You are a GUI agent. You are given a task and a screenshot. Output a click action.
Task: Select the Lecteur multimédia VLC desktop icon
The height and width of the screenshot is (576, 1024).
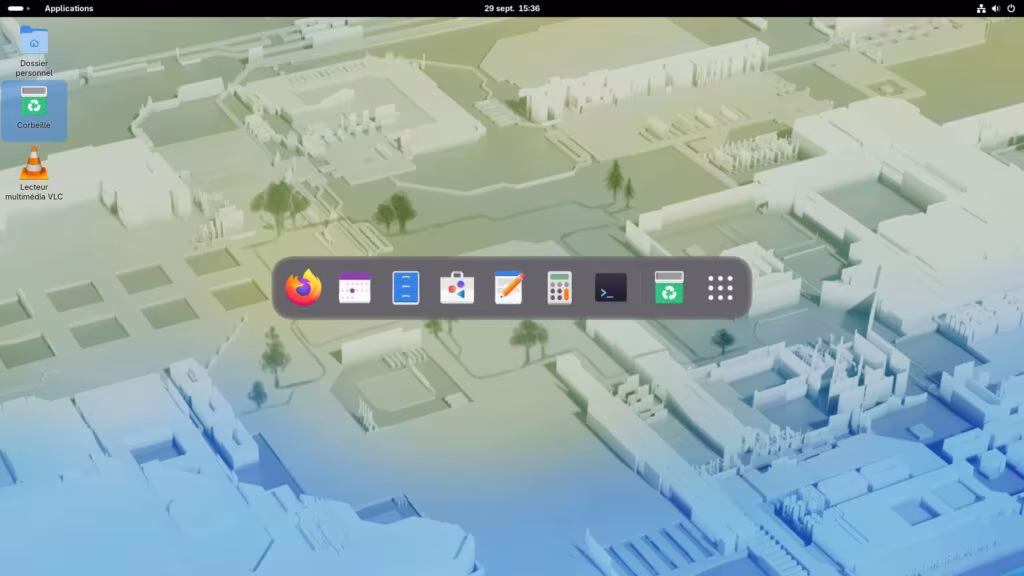(34, 173)
